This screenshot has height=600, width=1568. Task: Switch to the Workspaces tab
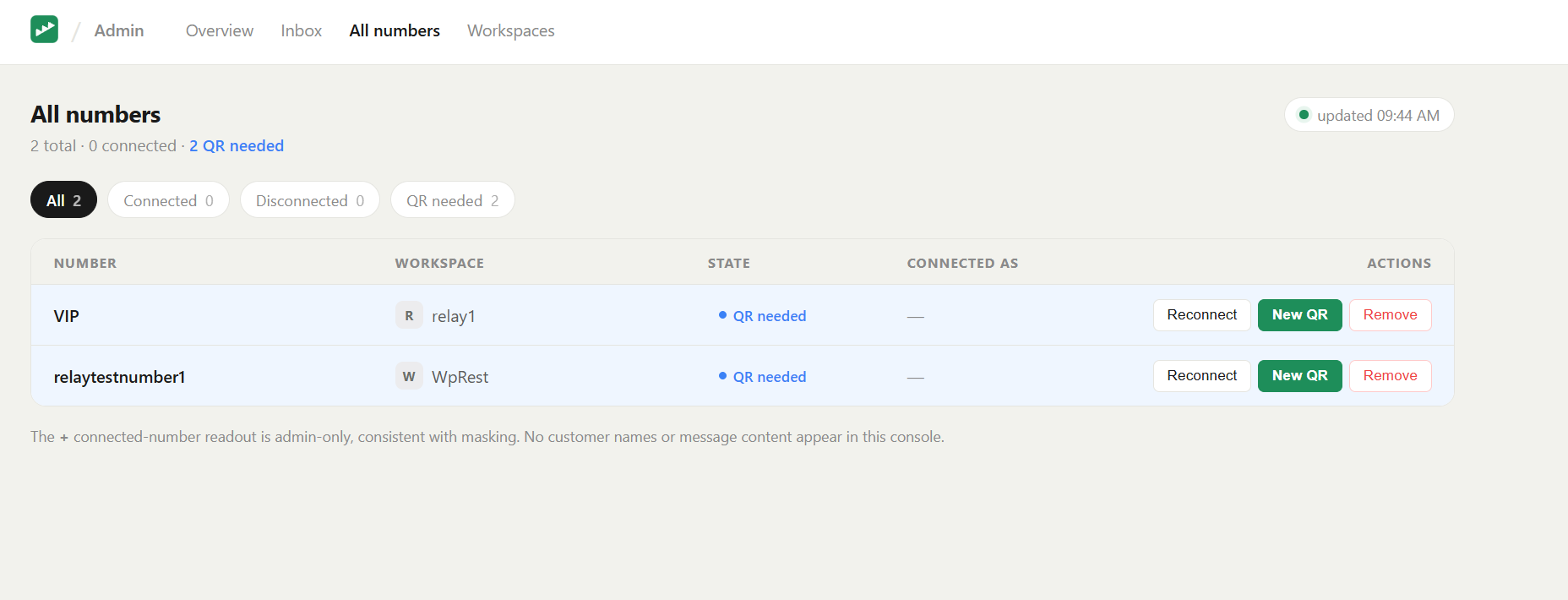511,30
